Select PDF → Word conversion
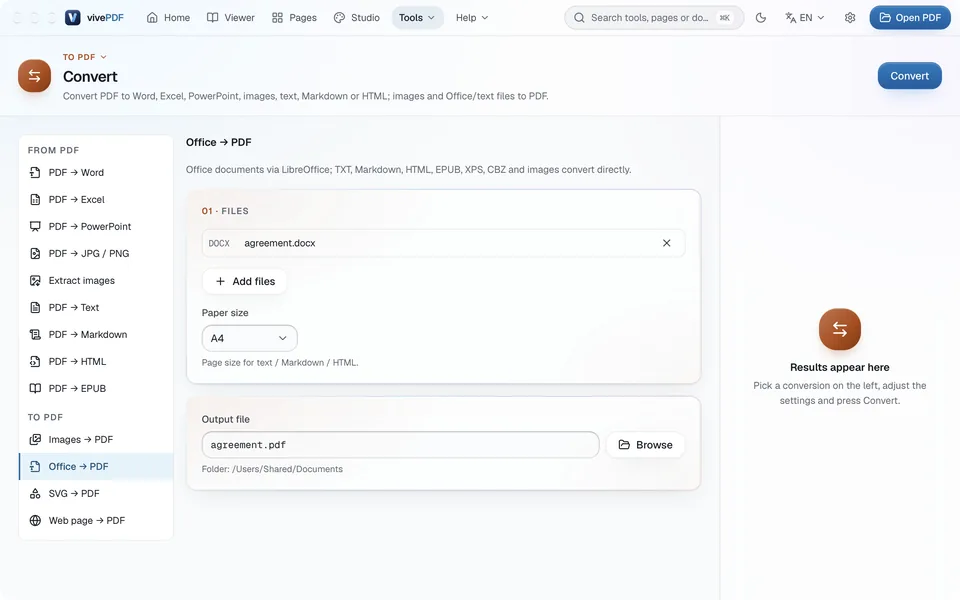Screen dimensions: 960x600 [96, 173]
